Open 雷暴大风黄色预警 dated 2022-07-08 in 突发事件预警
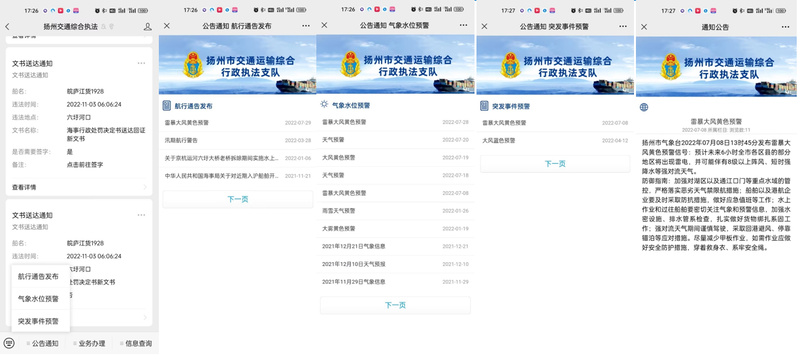 point(555,123)
